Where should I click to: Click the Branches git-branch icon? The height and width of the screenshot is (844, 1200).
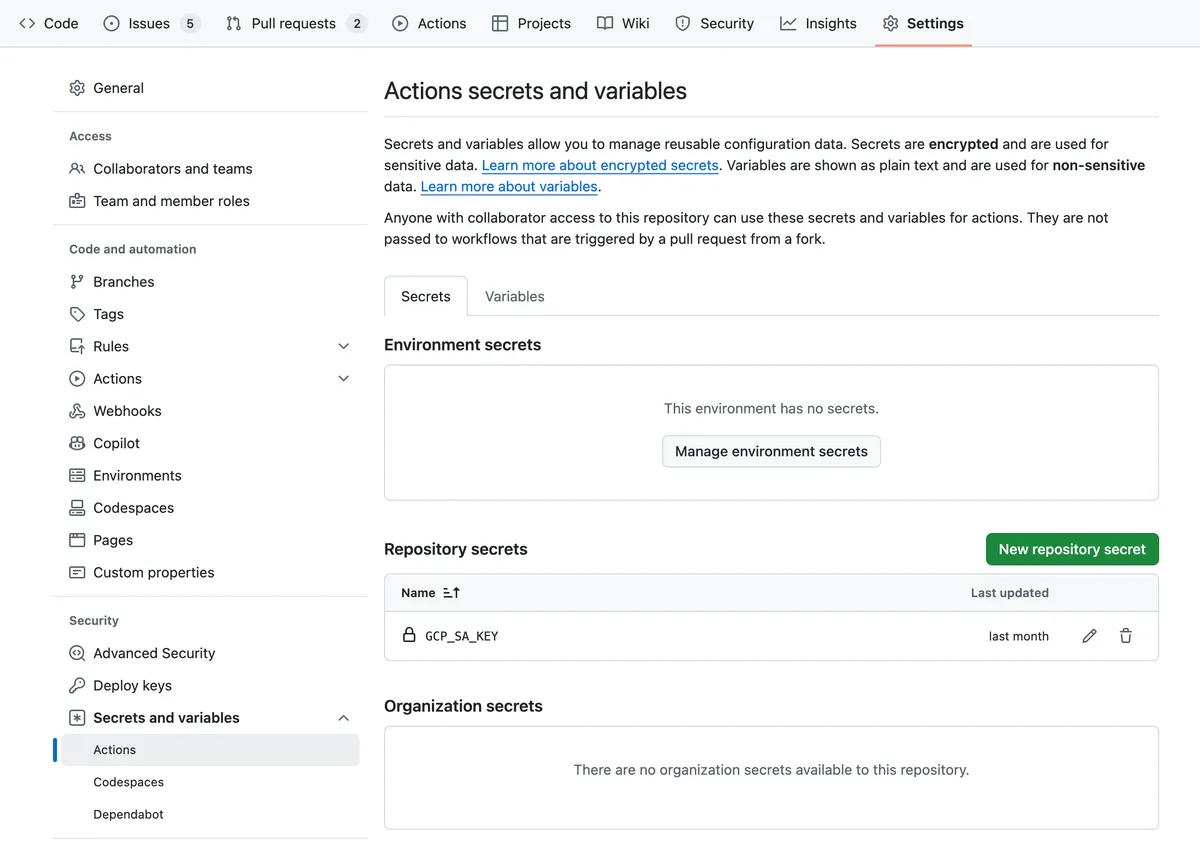[x=77, y=282]
